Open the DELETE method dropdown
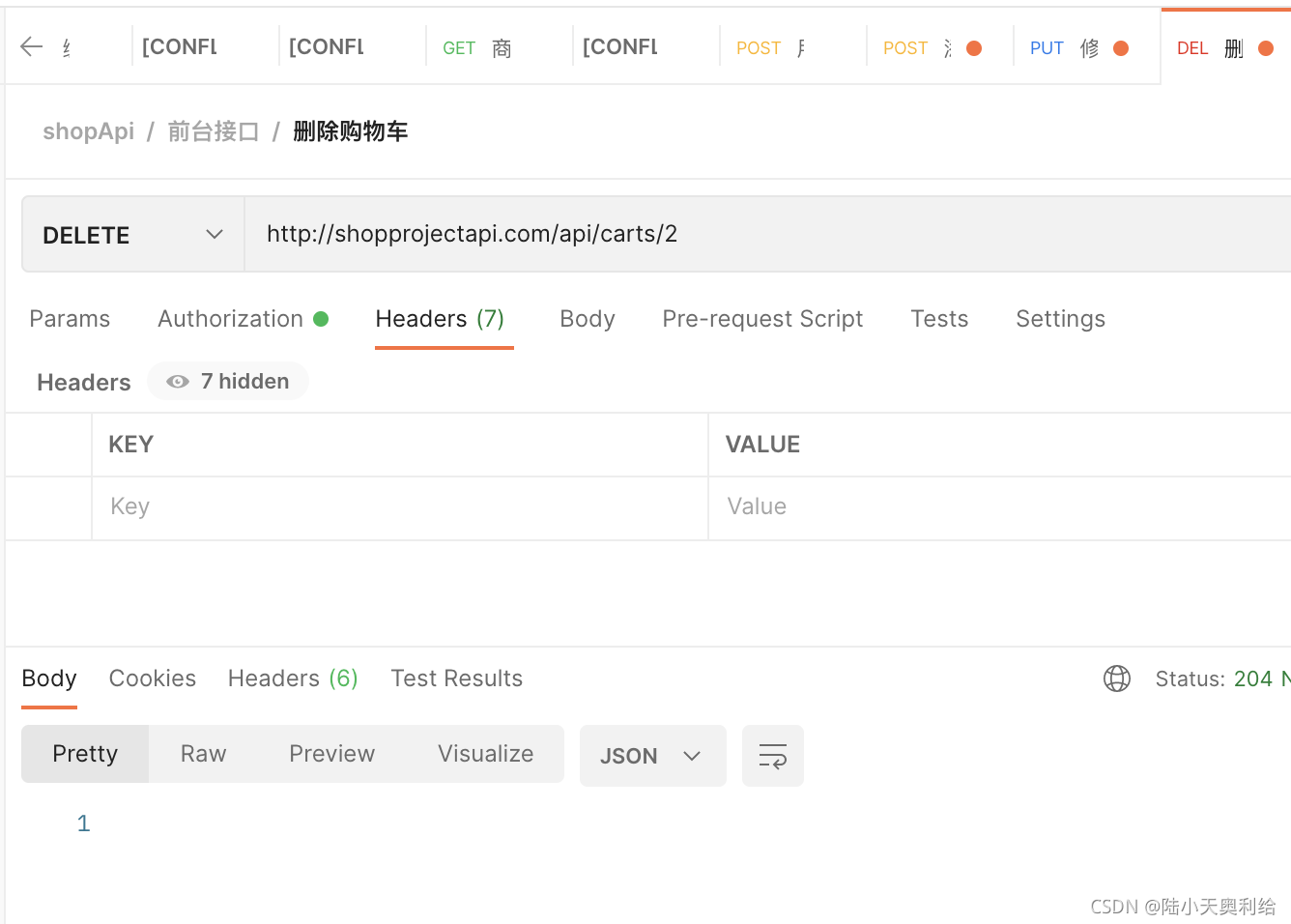Viewport: 1291px width, 924px height. pyautogui.click(x=133, y=235)
